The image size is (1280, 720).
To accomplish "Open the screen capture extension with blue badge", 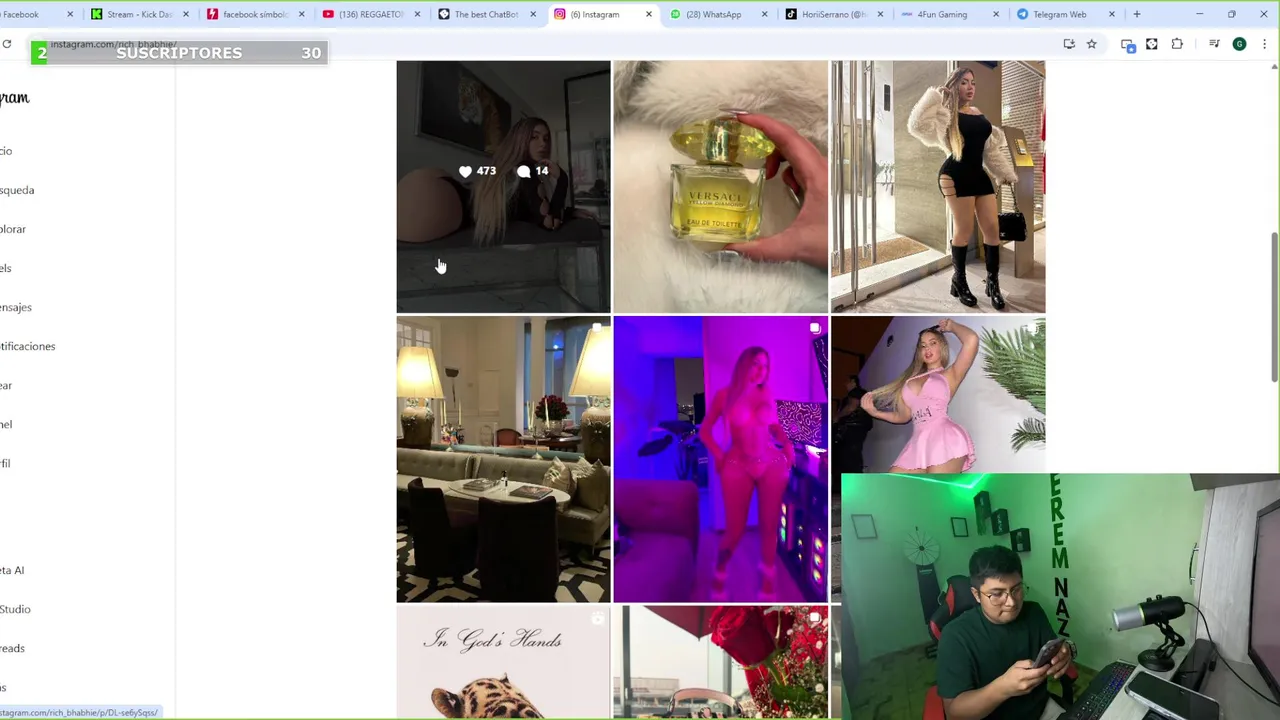I will point(1128,44).
